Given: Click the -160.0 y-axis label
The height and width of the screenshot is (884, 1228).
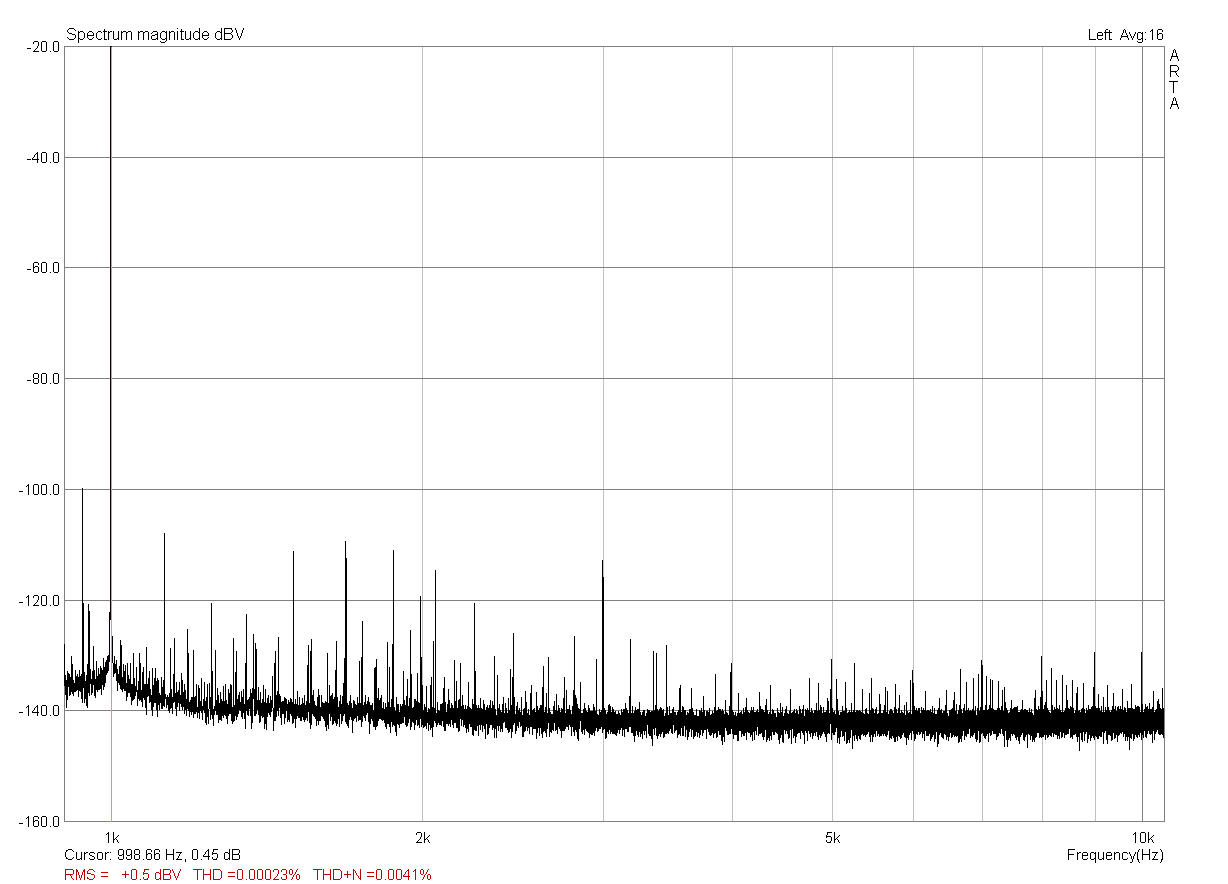Looking at the screenshot, I should click(x=38, y=821).
